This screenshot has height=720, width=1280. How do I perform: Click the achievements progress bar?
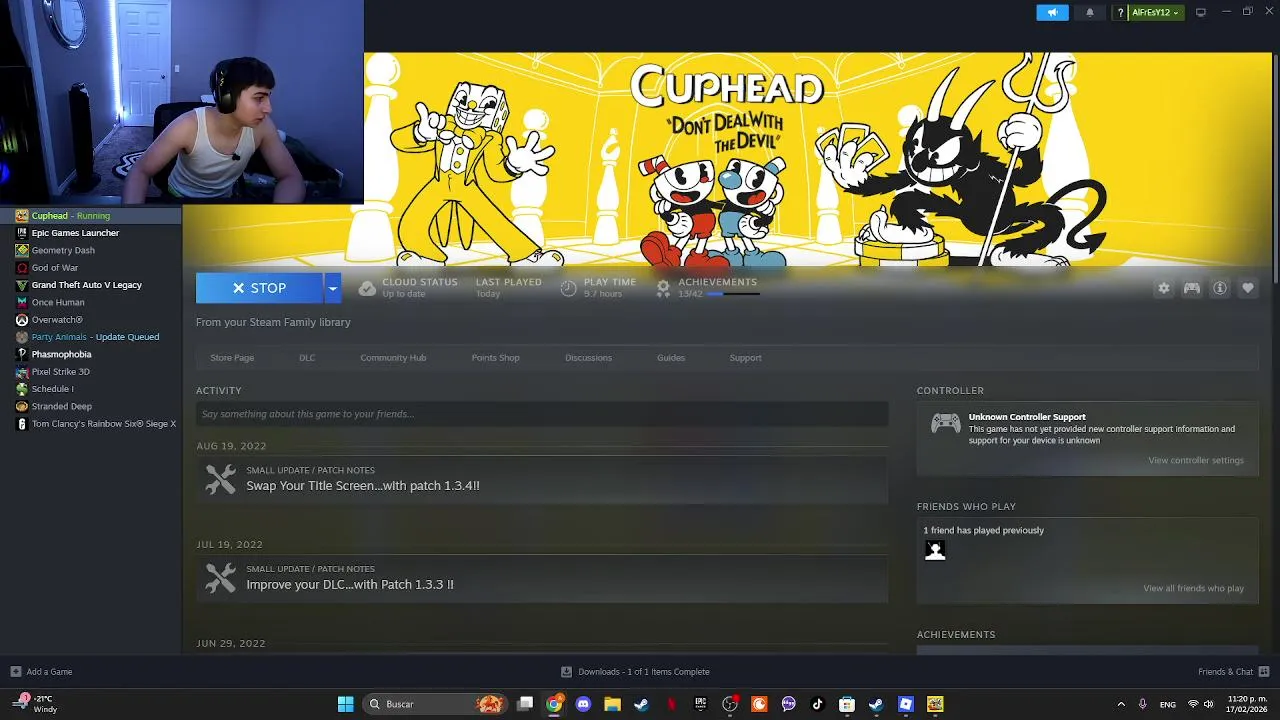(732, 294)
